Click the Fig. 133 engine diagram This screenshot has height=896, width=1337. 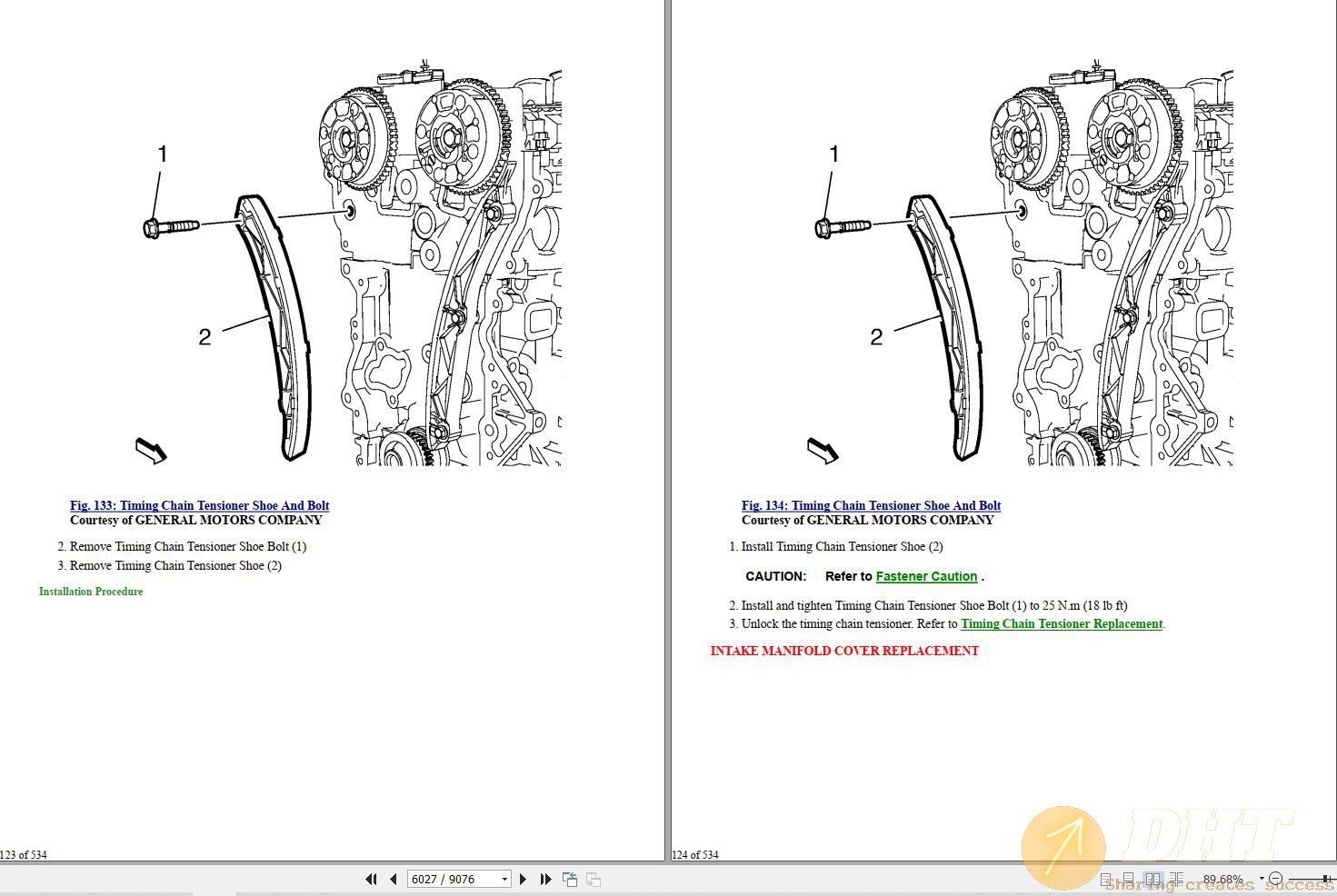(348, 262)
